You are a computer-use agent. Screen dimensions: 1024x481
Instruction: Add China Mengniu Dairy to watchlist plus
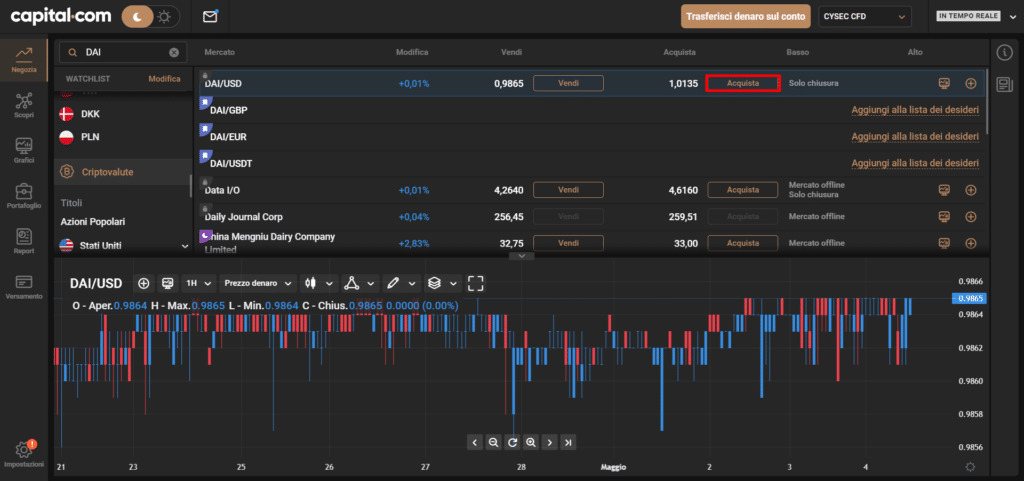(970, 243)
